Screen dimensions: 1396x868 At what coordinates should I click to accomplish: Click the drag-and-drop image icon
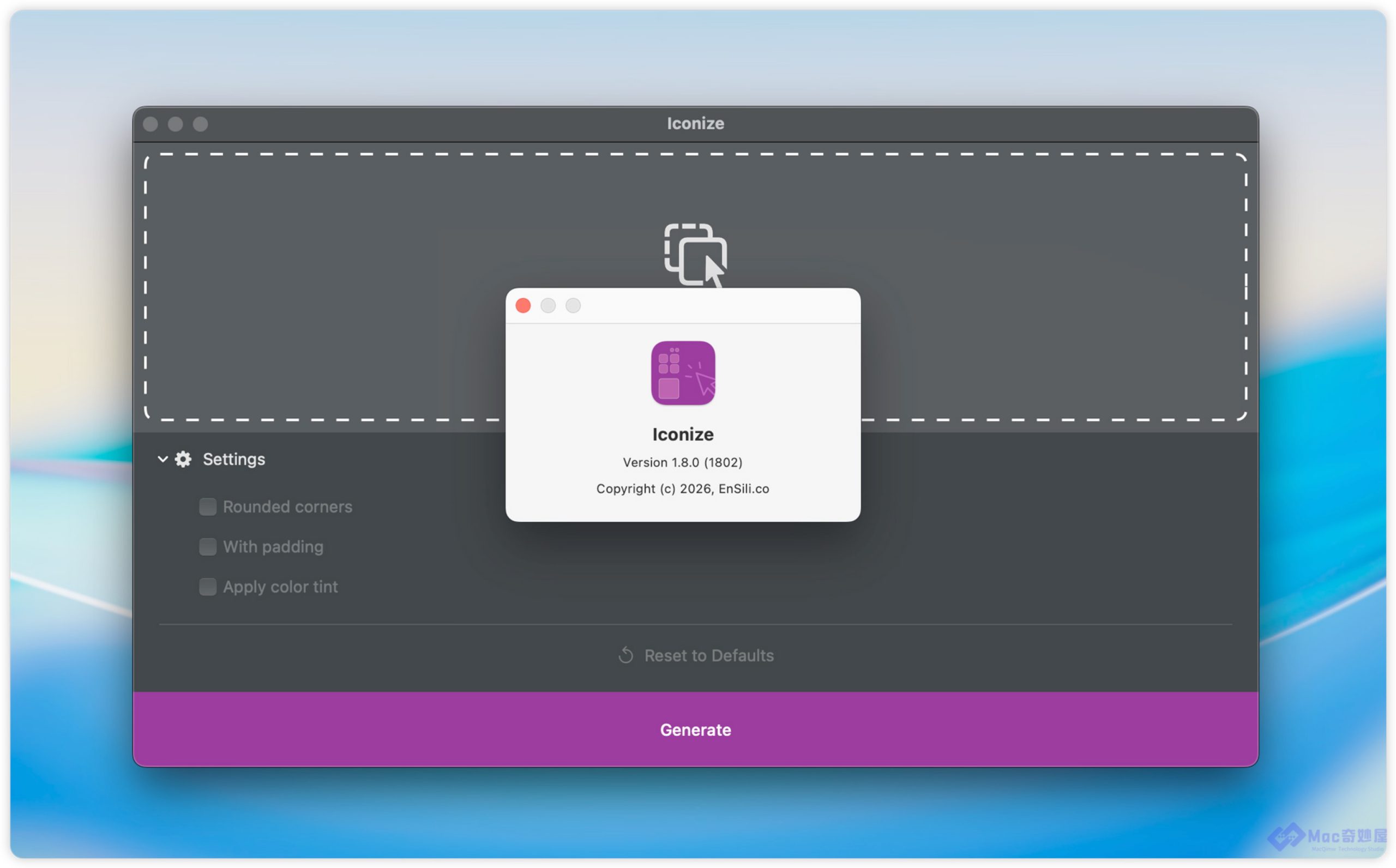(x=695, y=254)
